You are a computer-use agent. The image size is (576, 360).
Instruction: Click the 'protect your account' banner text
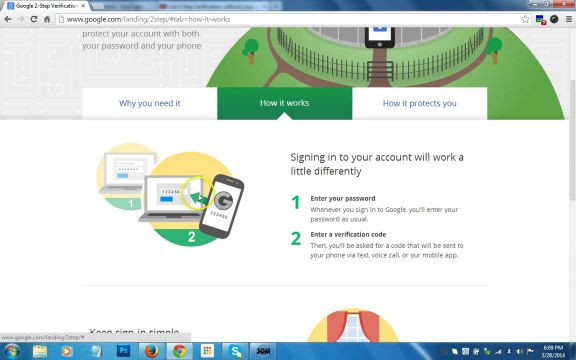[142, 40]
